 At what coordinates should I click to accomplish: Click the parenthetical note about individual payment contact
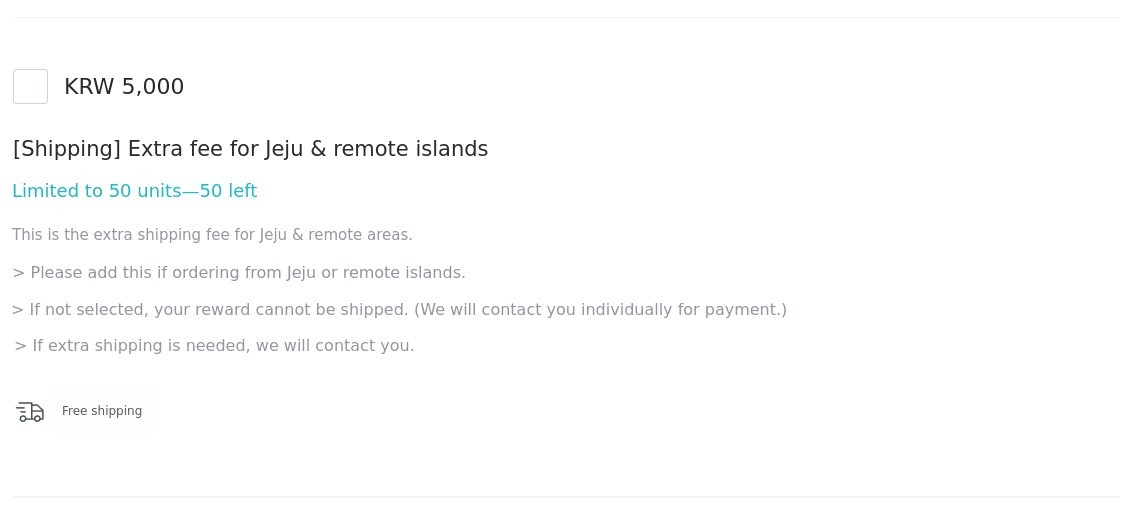pos(600,310)
